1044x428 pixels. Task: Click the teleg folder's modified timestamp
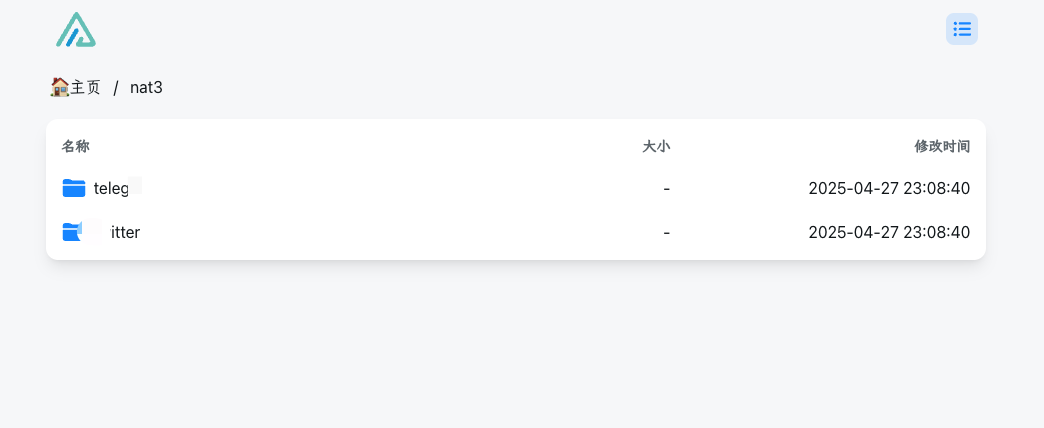889,188
